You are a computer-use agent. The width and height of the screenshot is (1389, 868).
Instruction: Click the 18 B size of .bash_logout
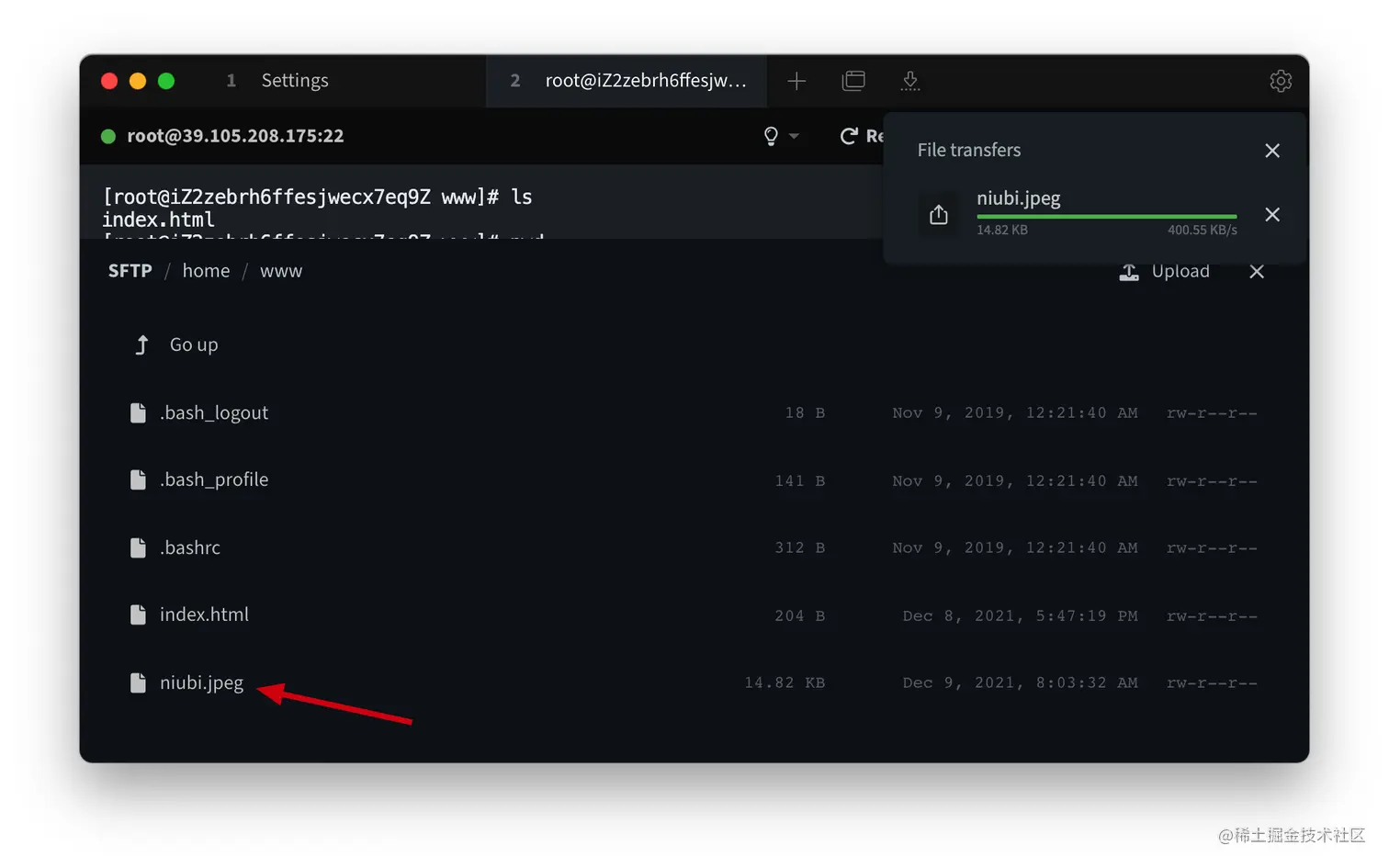pyautogui.click(x=805, y=413)
